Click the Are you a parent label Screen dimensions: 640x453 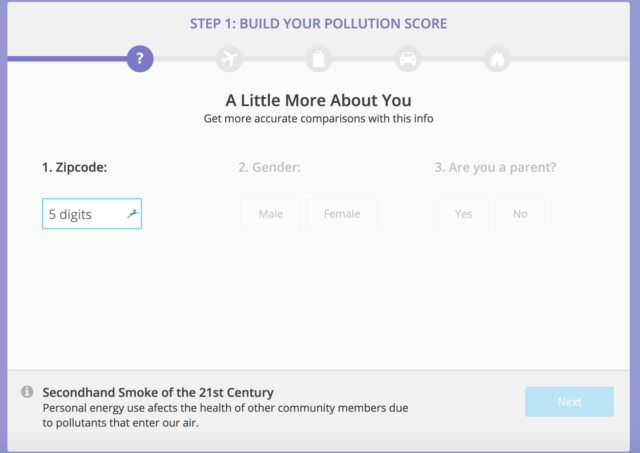click(495, 167)
